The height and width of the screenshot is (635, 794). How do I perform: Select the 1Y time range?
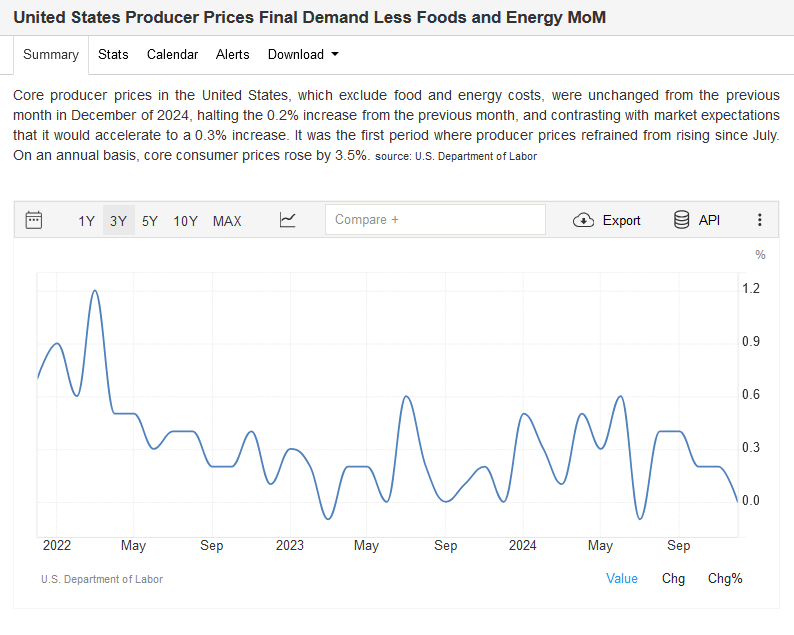pyautogui.click(x=86, y=221)
